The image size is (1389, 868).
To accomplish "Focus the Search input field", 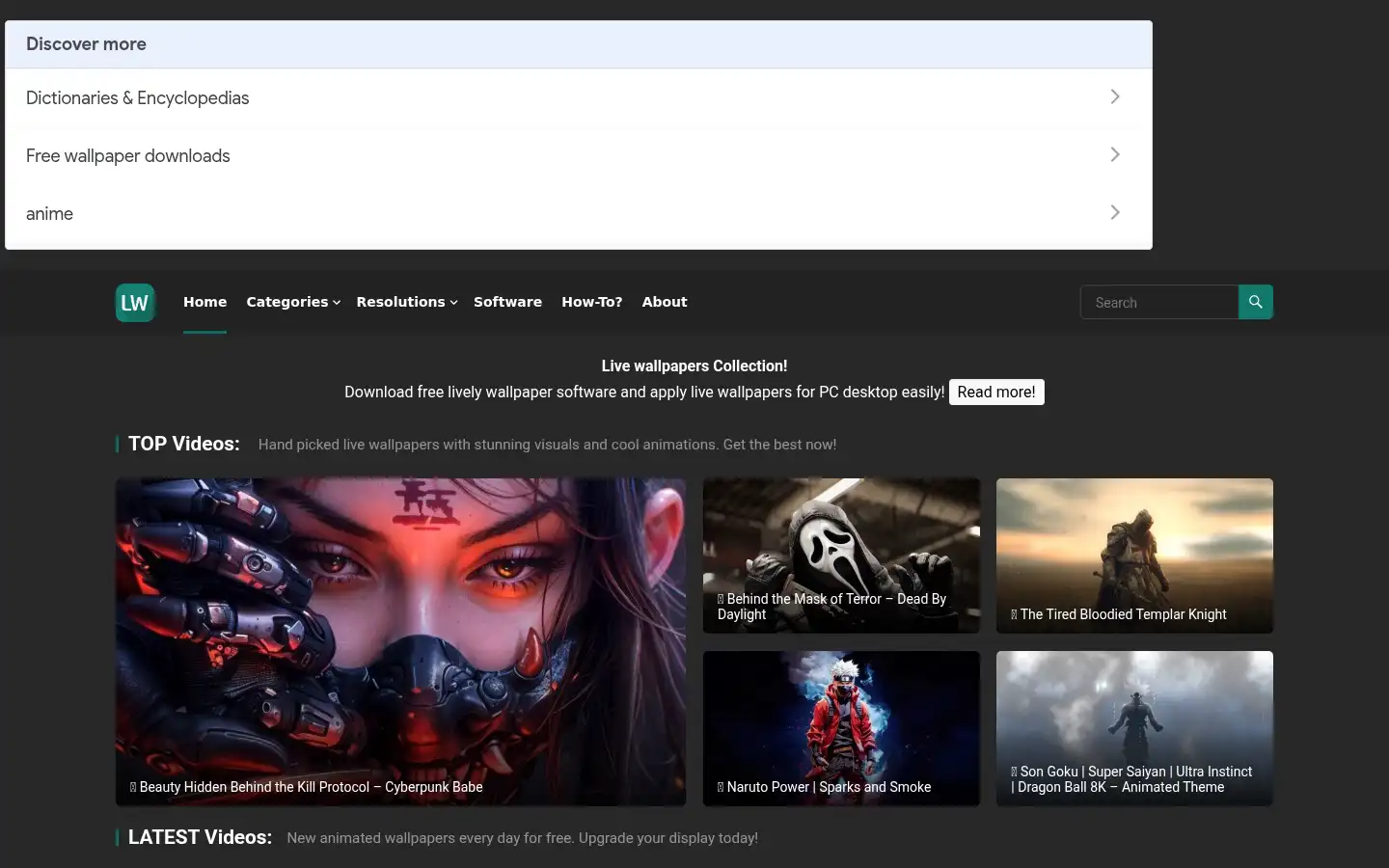I will 1159,302.
